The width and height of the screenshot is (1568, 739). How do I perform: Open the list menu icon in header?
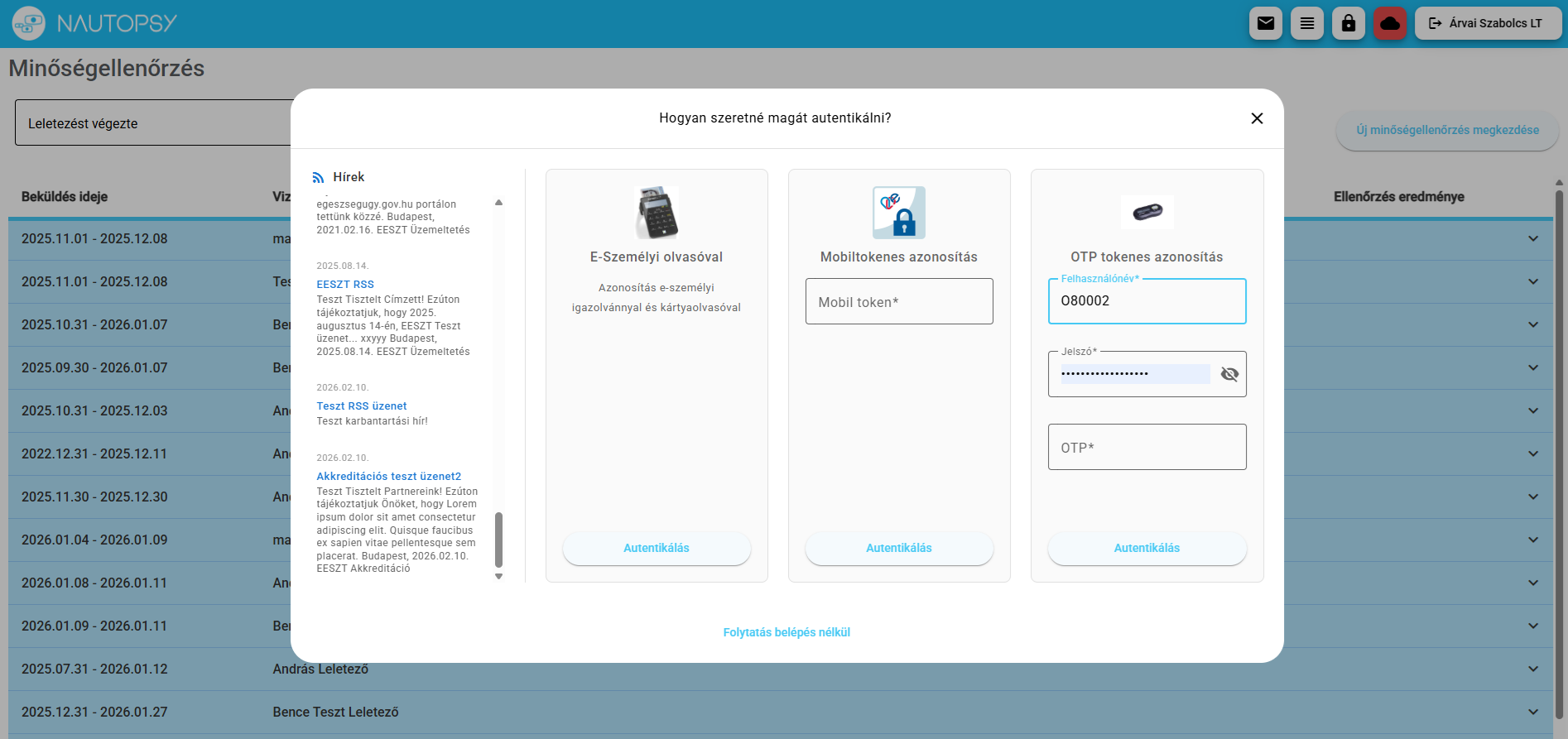1306,23
